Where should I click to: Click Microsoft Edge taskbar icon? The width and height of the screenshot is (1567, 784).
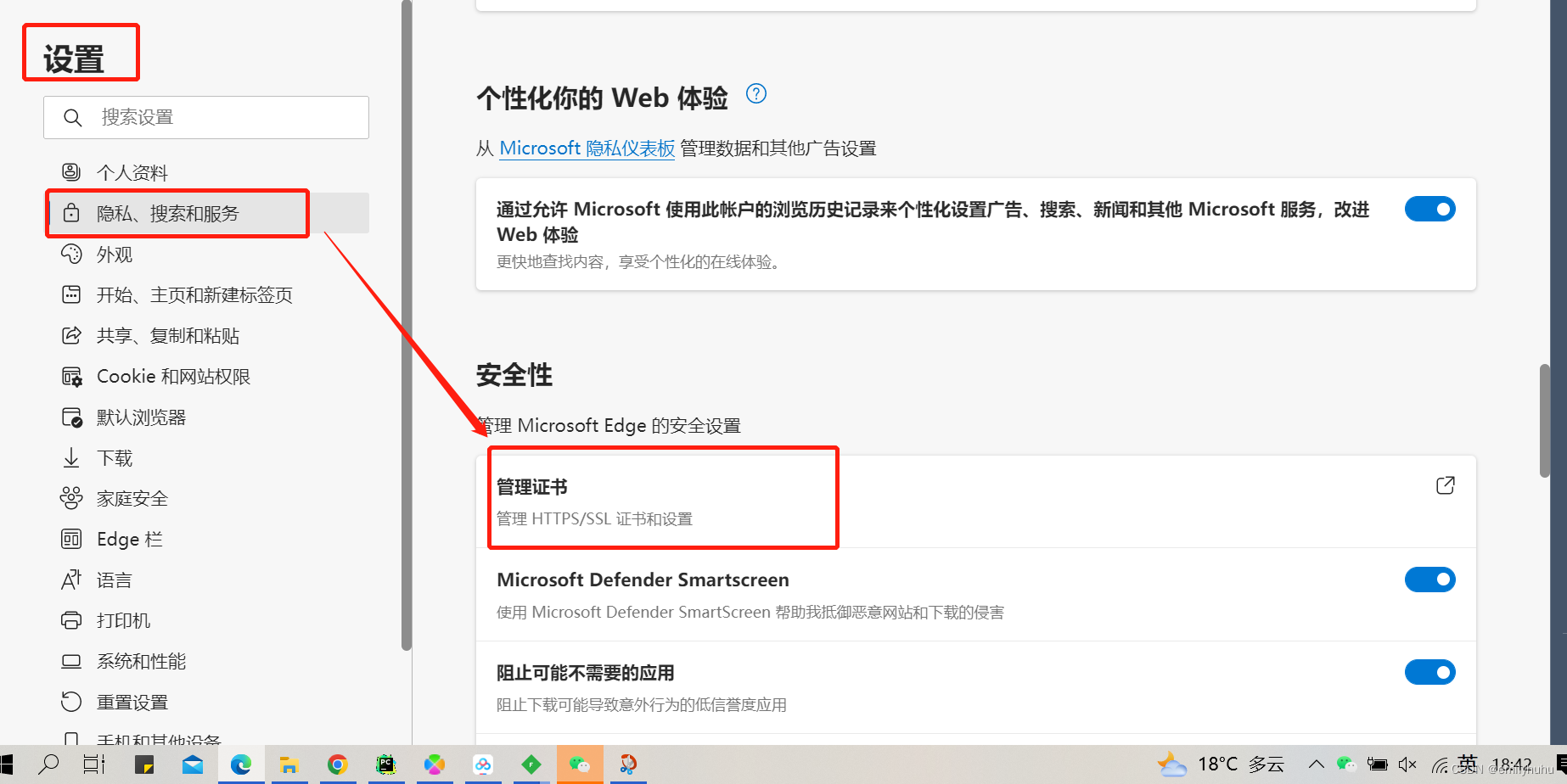point(241,764)
